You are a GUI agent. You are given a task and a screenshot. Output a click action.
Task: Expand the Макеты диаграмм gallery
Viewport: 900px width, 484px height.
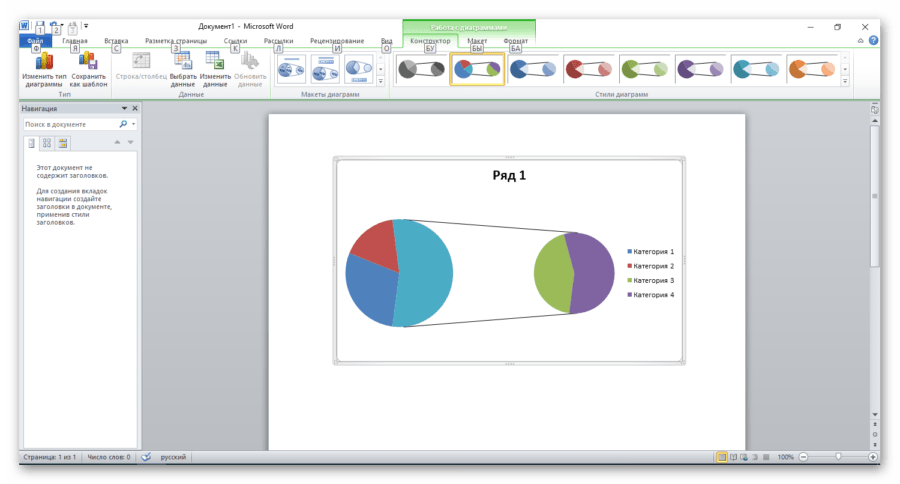[380, 82]
